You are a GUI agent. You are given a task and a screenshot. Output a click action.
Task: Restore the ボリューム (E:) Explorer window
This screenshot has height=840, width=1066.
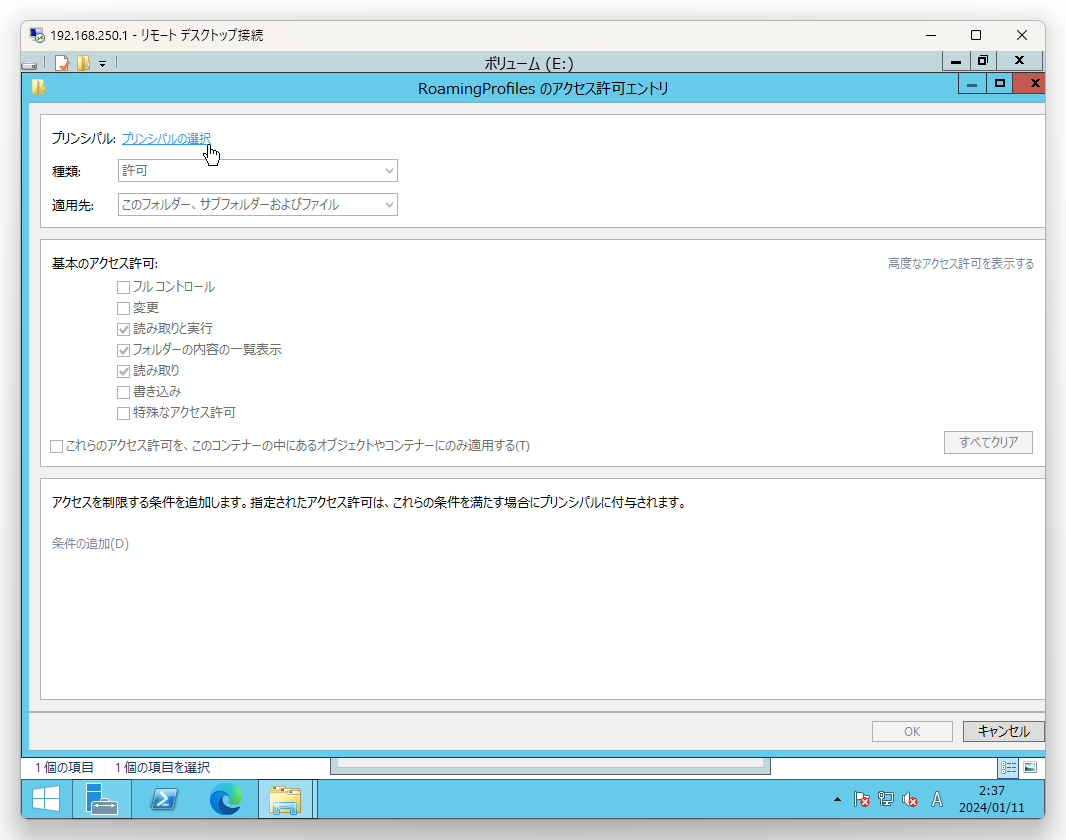pos(982,61)
